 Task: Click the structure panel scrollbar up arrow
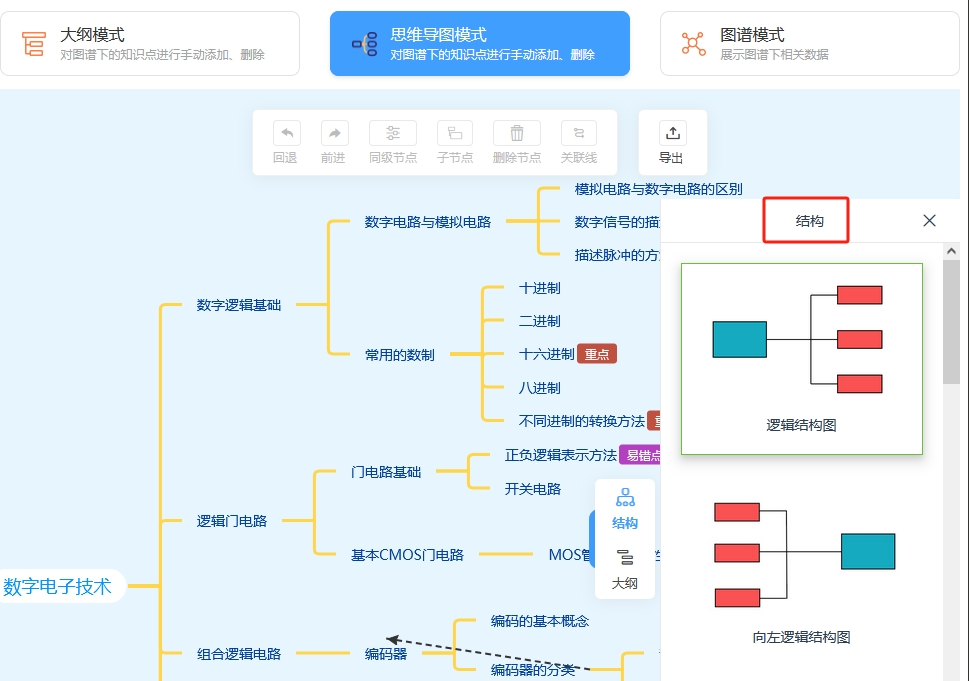click(952, 251)
